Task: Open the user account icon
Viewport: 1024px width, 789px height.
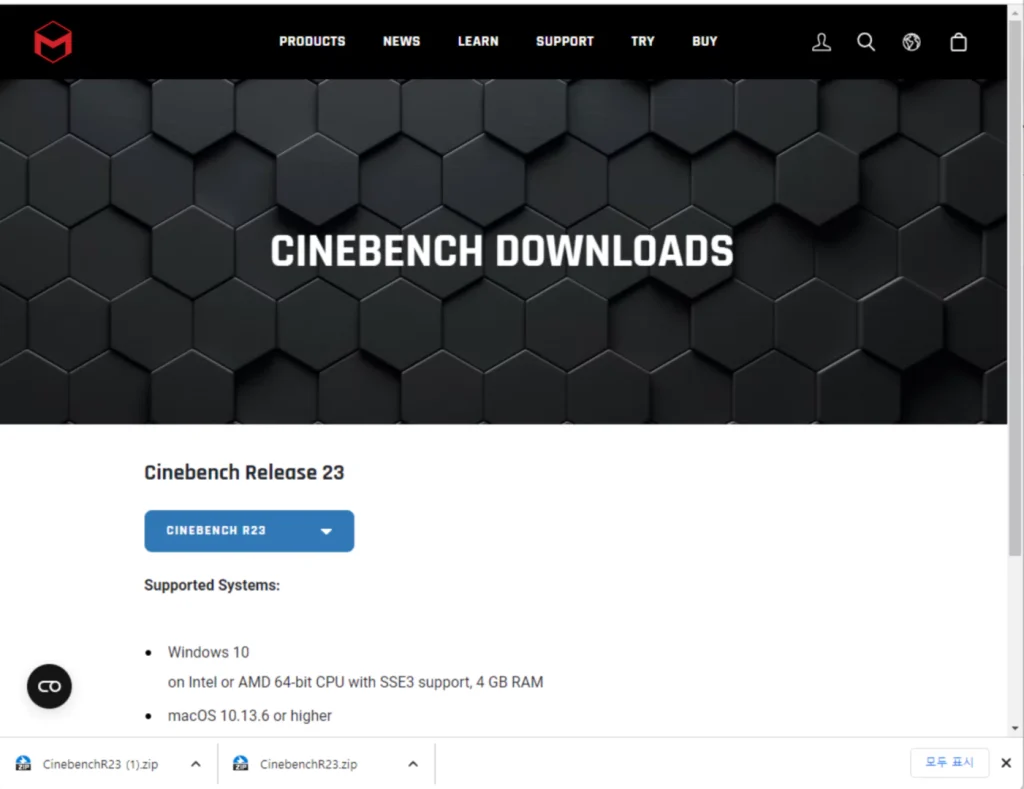Action: (x=822, y=42)
